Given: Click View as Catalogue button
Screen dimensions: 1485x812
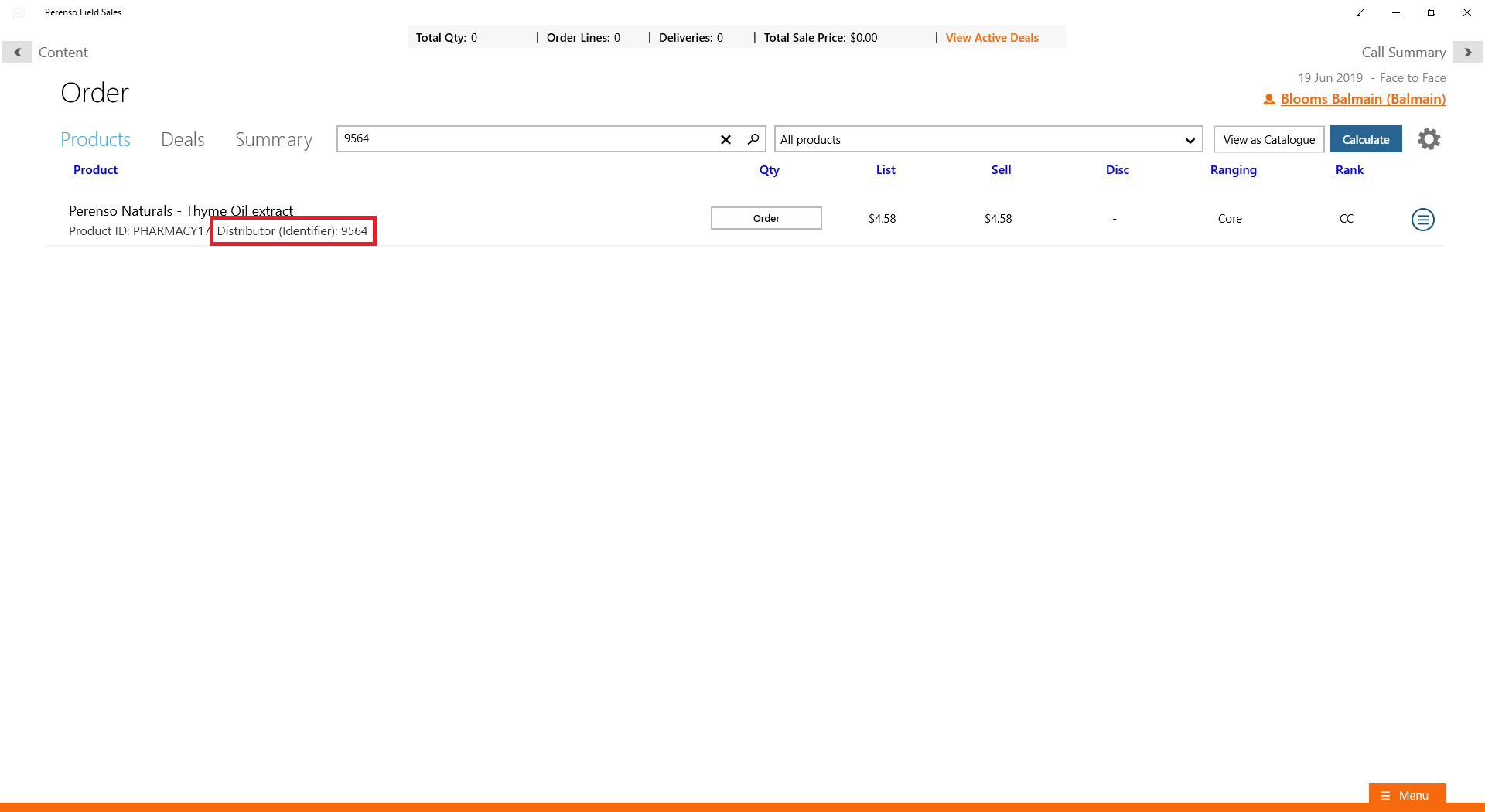Looking at the screenshot, I should tap(1268, 139).
